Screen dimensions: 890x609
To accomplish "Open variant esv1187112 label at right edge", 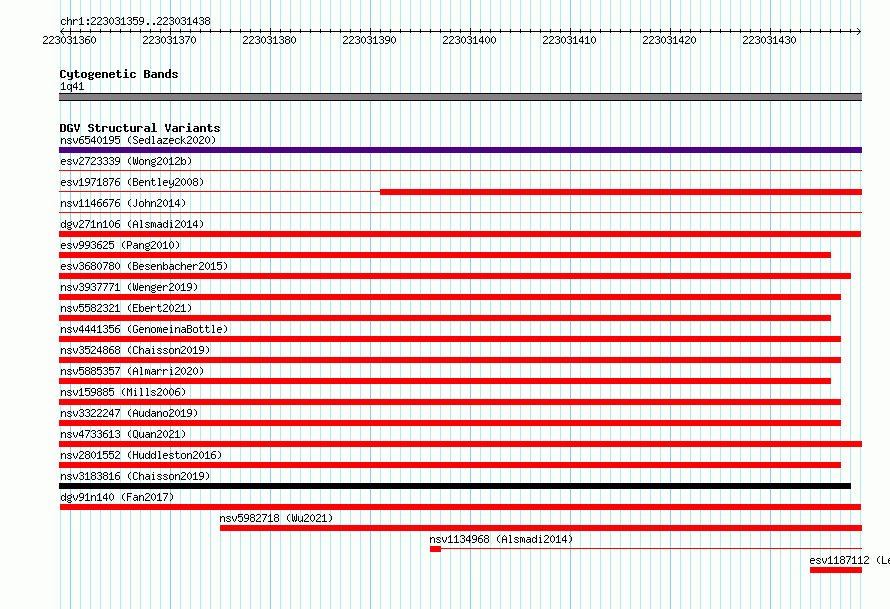I will (x=849, y=560).
